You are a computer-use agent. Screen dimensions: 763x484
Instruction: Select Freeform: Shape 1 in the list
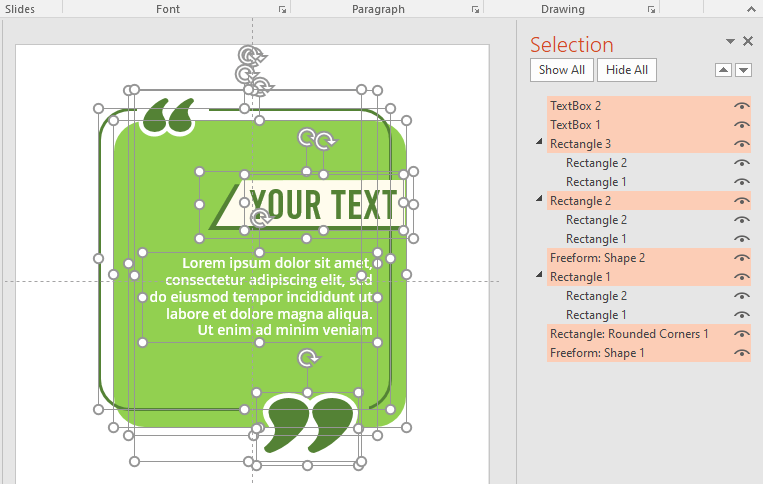[597, 353]
